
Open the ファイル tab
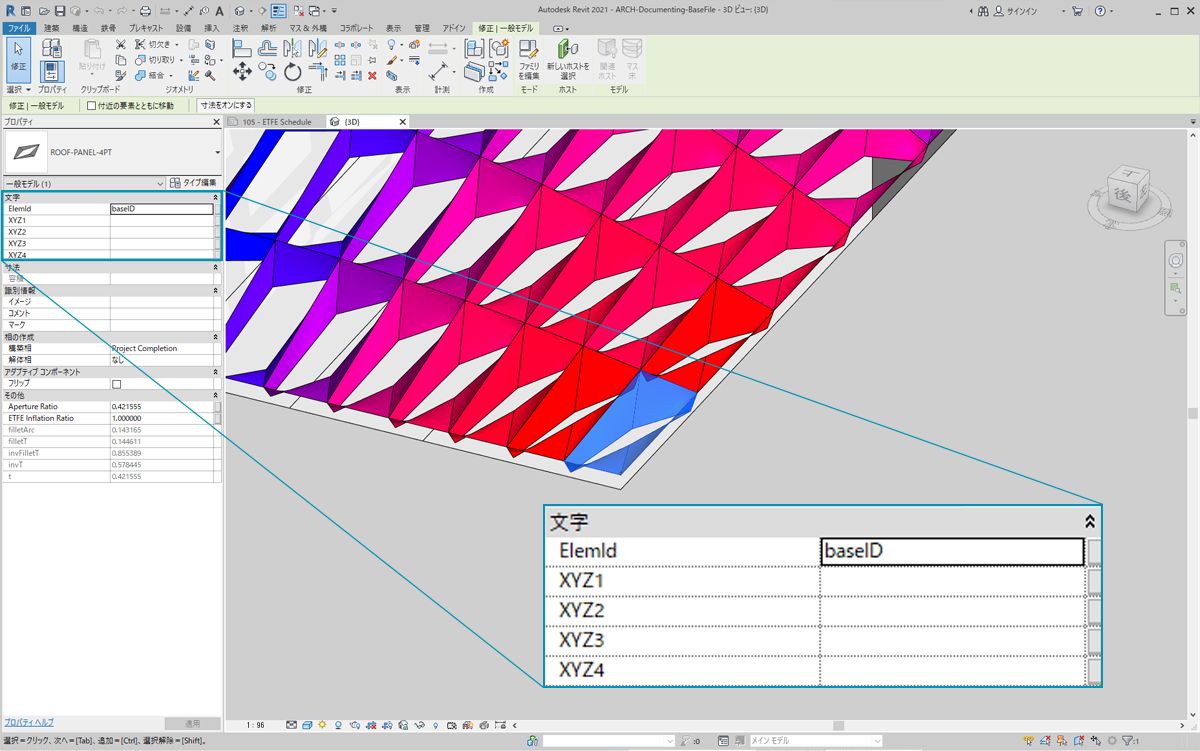19,28
